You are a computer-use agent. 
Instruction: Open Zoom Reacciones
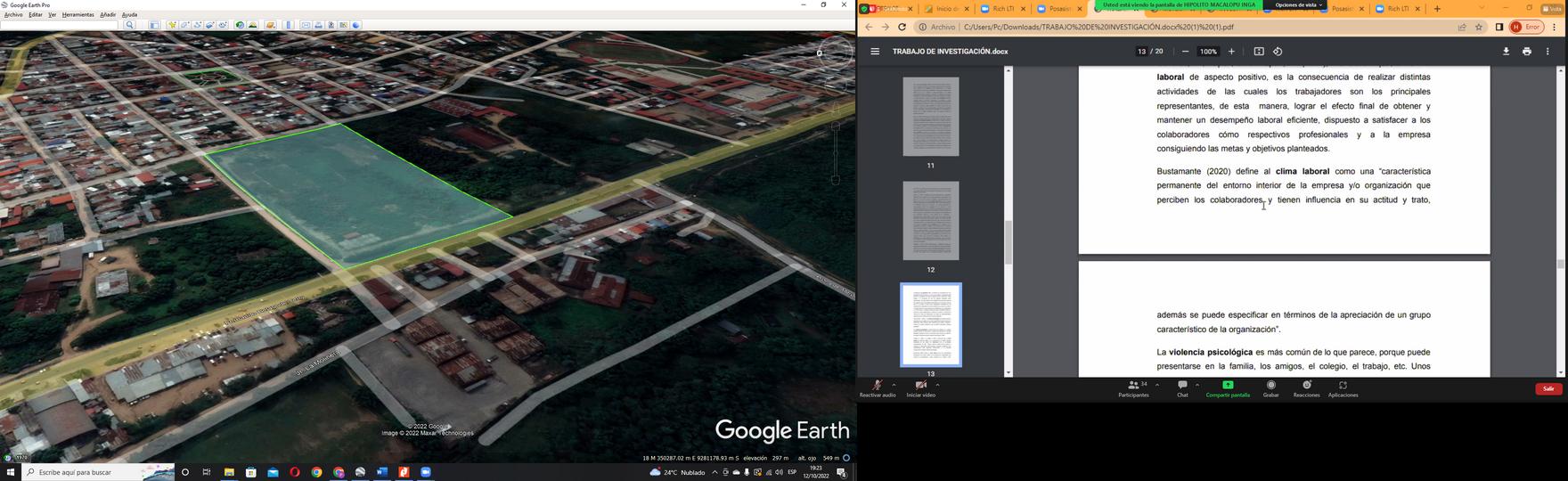click(x=1306, y=388)
